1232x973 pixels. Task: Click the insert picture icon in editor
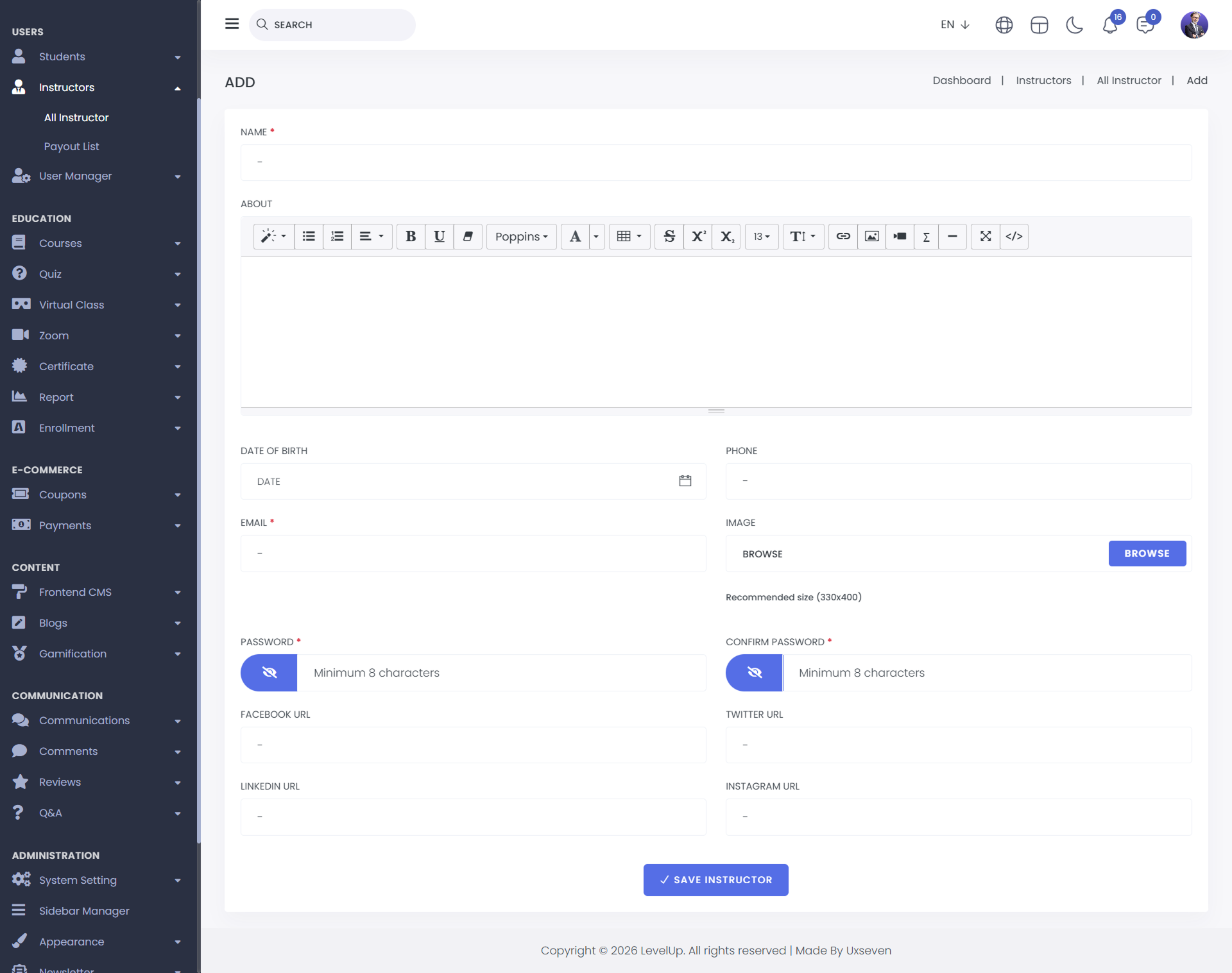click(871, 237)
